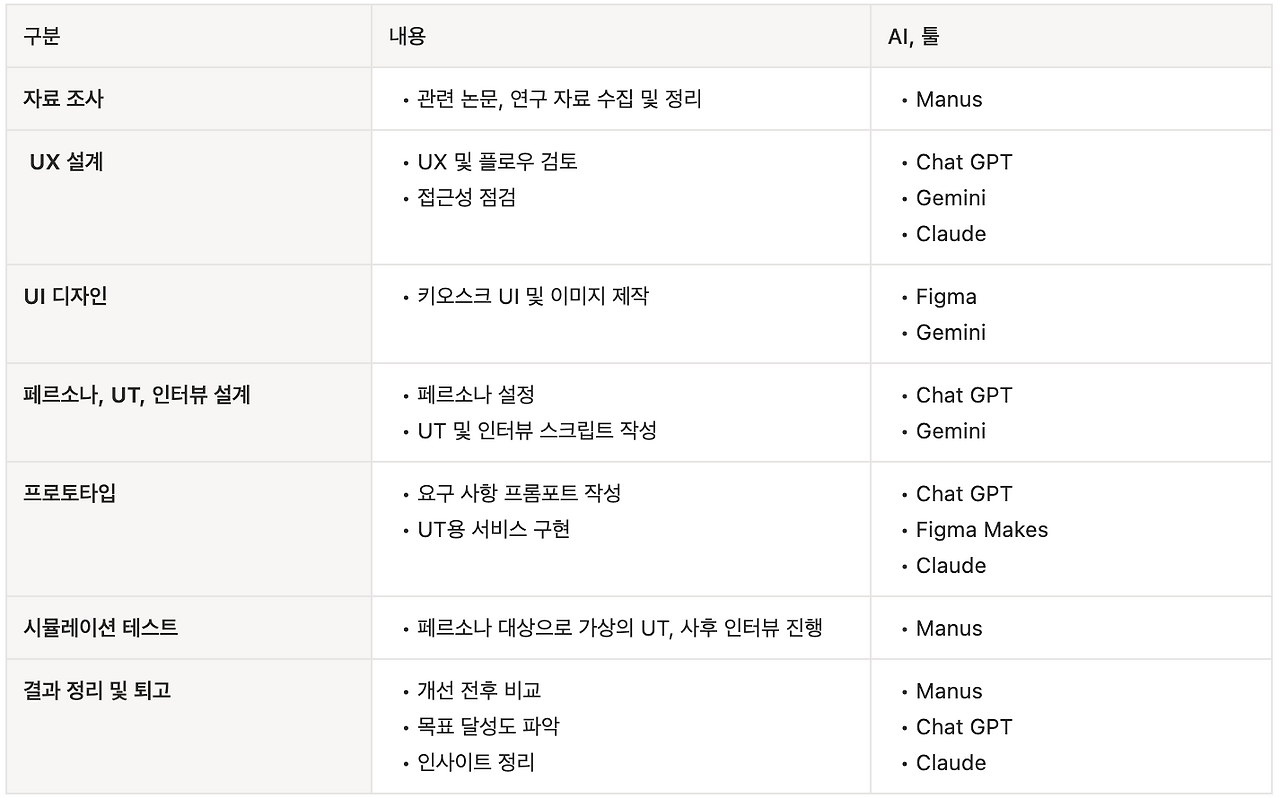Screen dimensions: 1280x798
Task: Select the UI 디자인 row label
Action: (65, 296)
